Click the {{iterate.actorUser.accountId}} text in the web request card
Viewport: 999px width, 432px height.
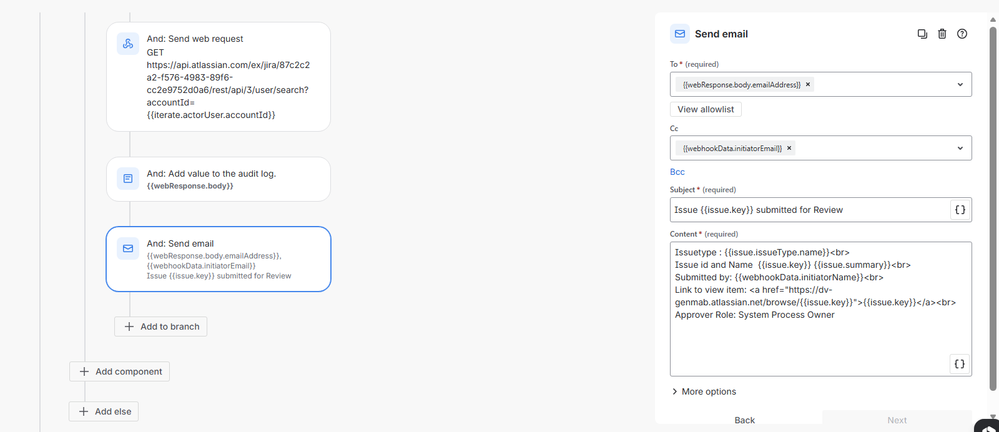coord(213,115)
